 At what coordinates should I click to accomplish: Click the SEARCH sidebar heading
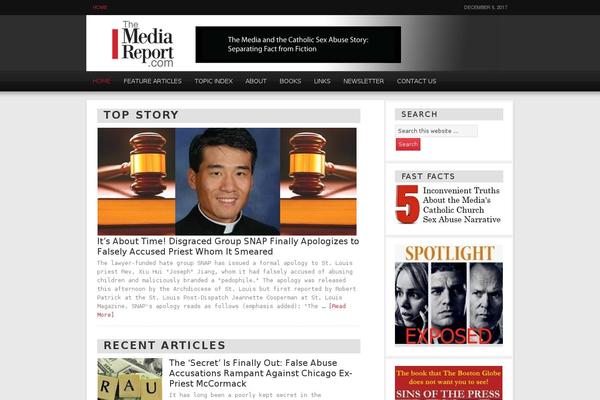(x=419, y=114)
